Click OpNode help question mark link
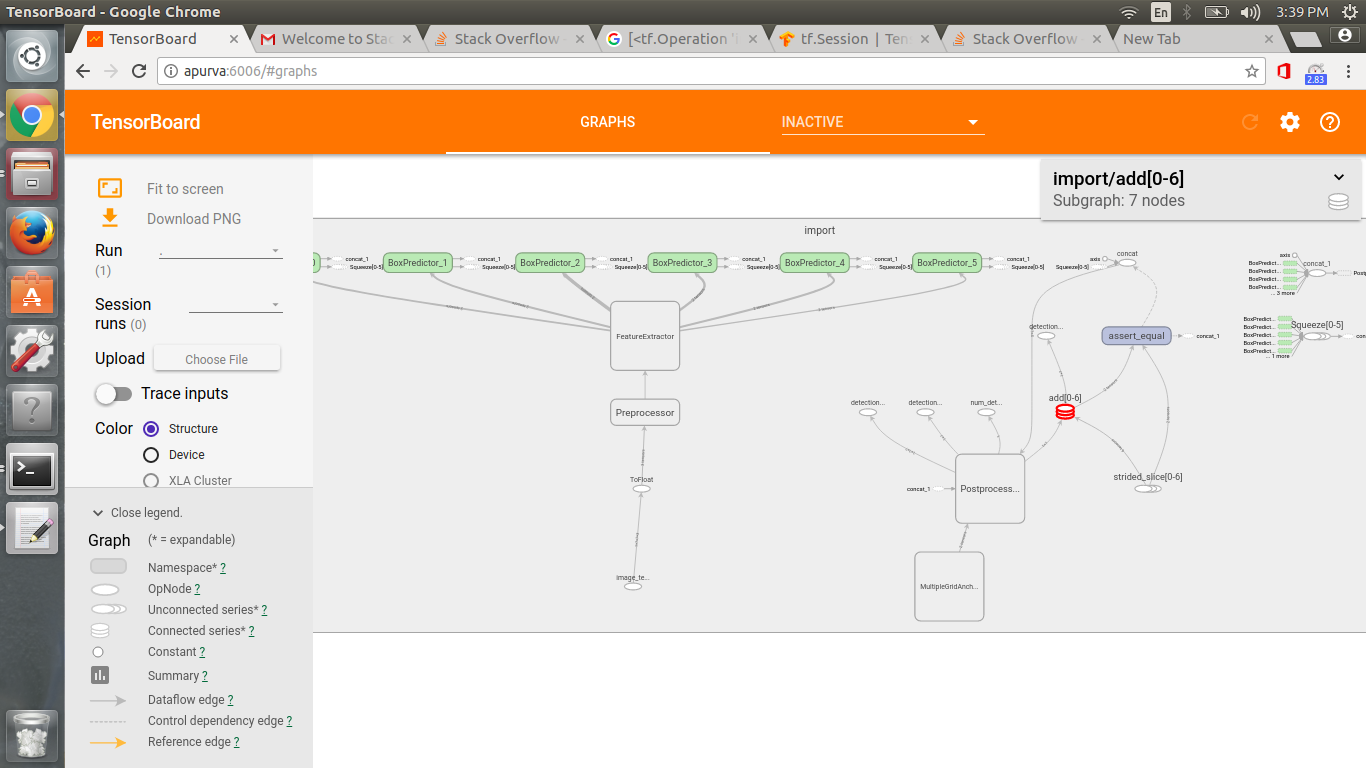 tap(197, 589)
